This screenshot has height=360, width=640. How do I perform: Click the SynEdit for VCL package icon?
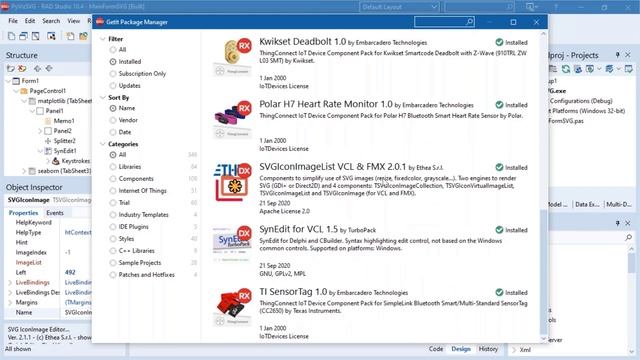pyautogui.click(x=232, y=244)
